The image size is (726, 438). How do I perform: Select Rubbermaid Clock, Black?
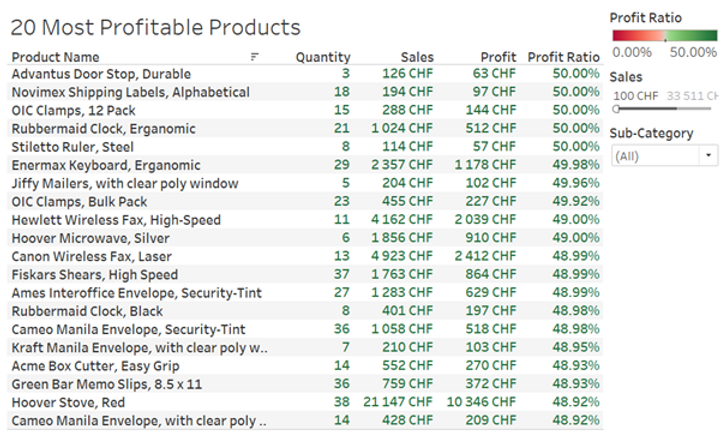coord(87,311)
